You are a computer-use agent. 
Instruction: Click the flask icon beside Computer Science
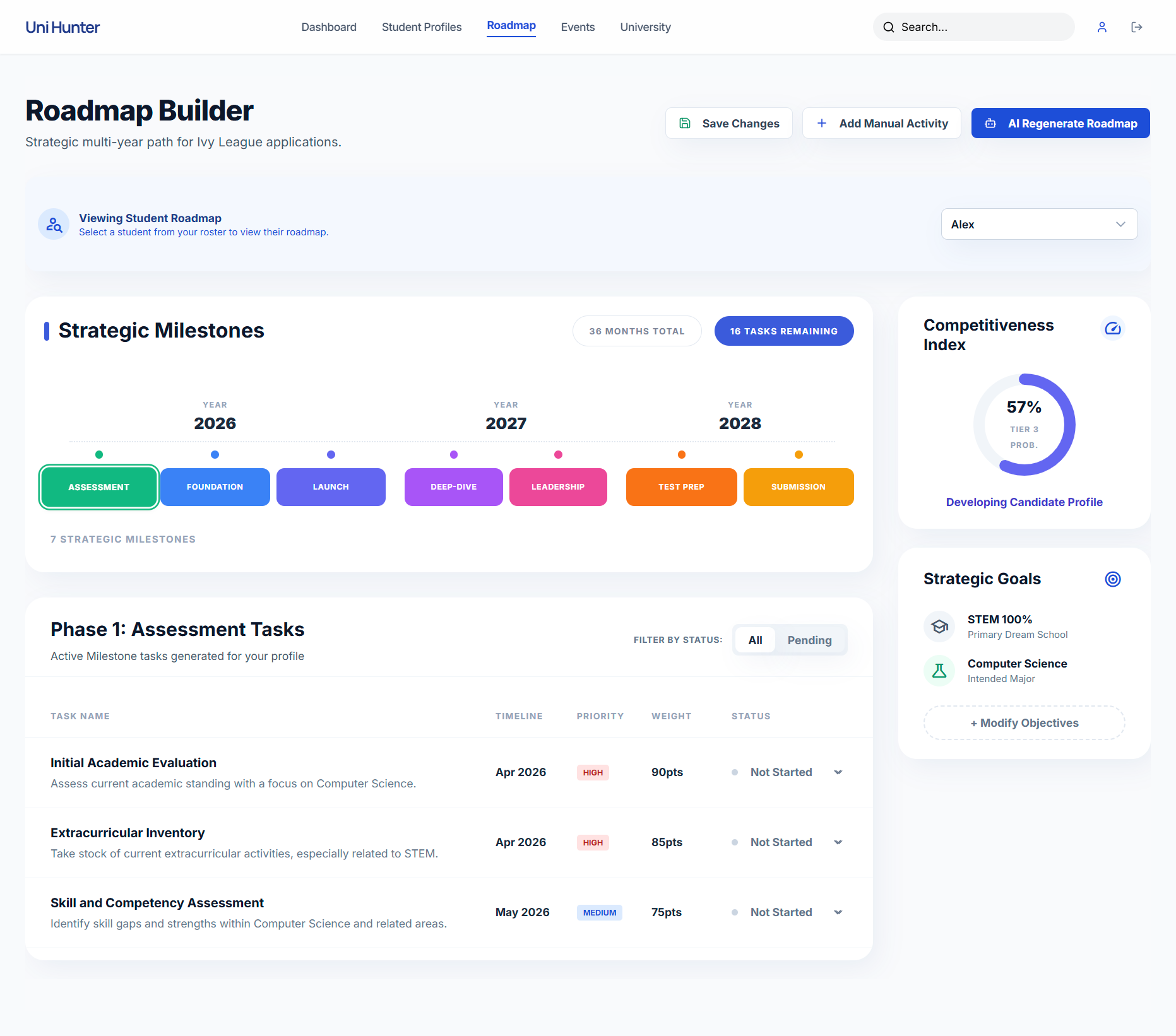(939, 671)
